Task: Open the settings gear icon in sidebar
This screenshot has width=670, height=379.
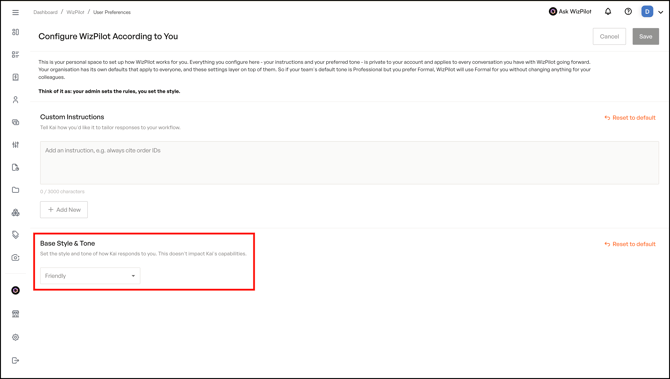Action: 15,337
